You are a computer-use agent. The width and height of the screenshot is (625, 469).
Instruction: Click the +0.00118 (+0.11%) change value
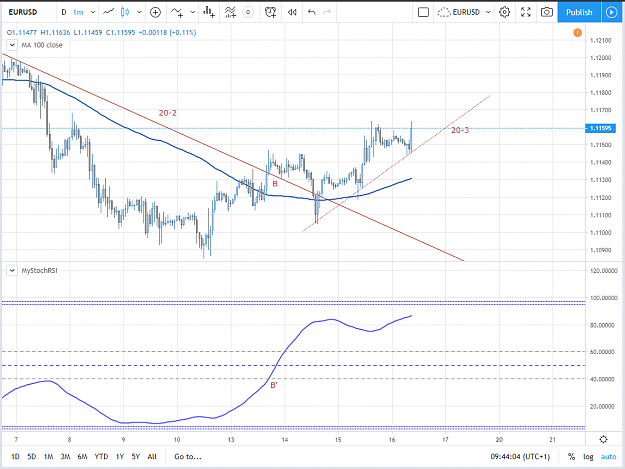167,33
